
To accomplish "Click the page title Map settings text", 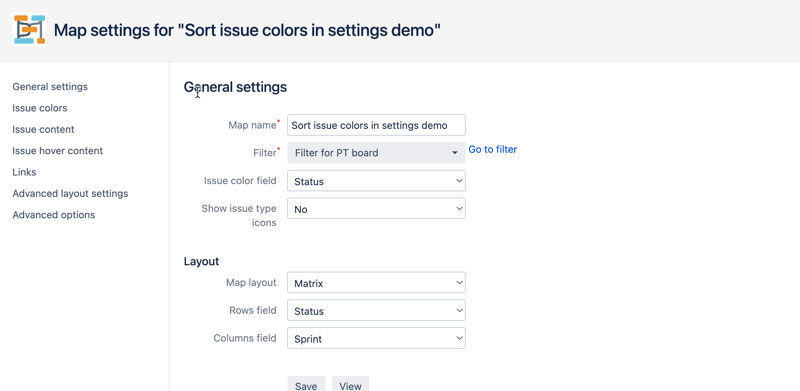I will [247, 30].
